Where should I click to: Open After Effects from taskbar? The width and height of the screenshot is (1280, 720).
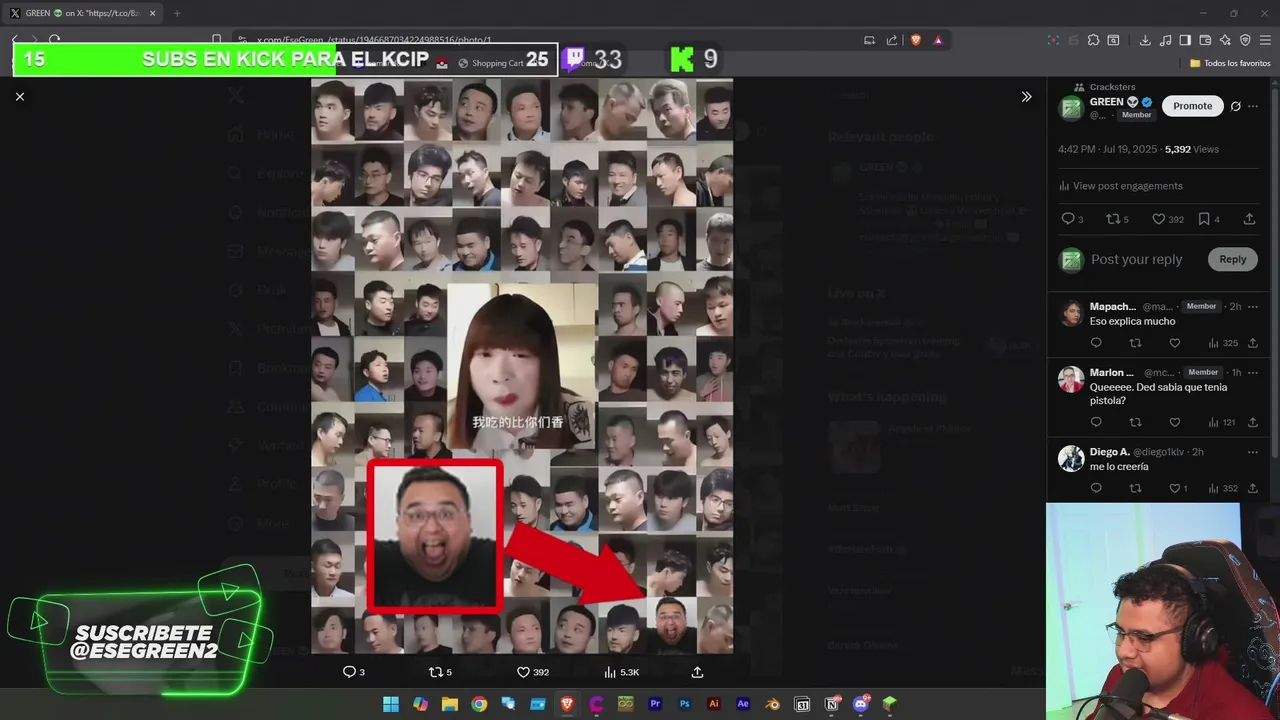[x=743, y=704]
